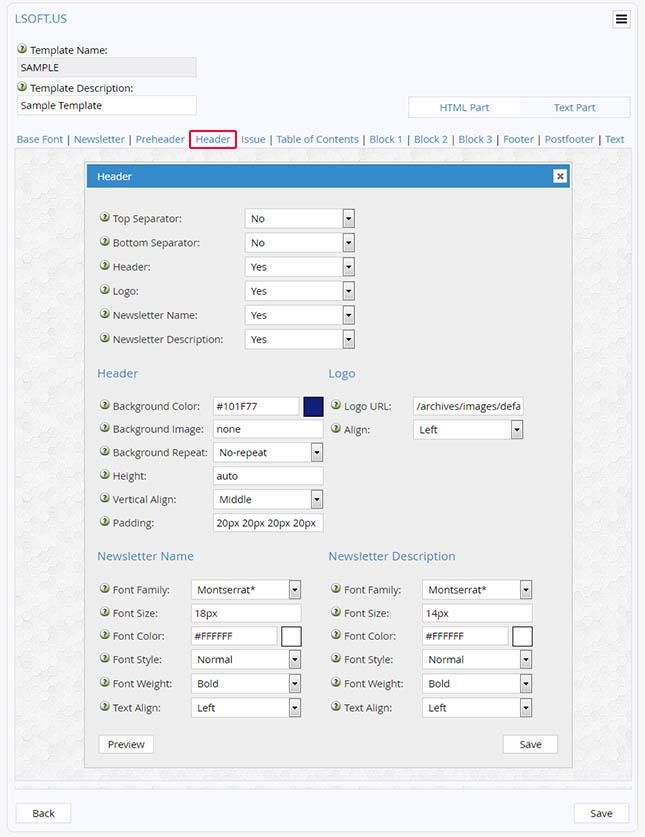This screenshot has width=645, height=837.
Task: Open the Postfooter section
Action: (569, 139)
